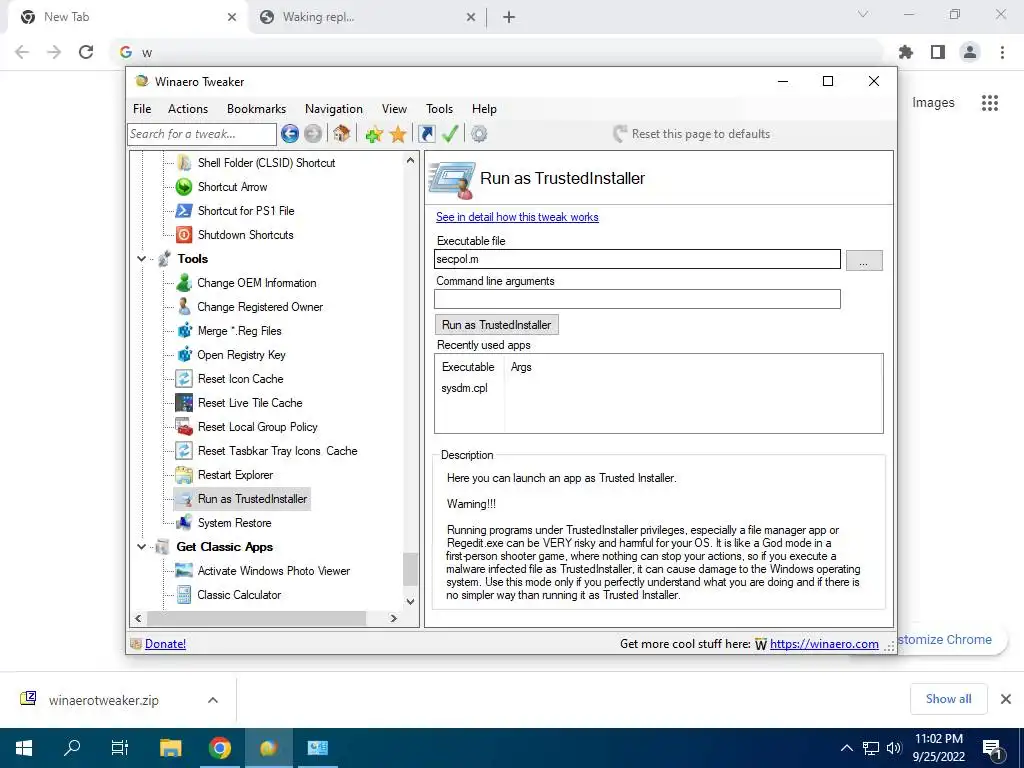Click the green checkmark icon in toolbar
Screen dimensions: 1024x768
[x=450, y=134]
